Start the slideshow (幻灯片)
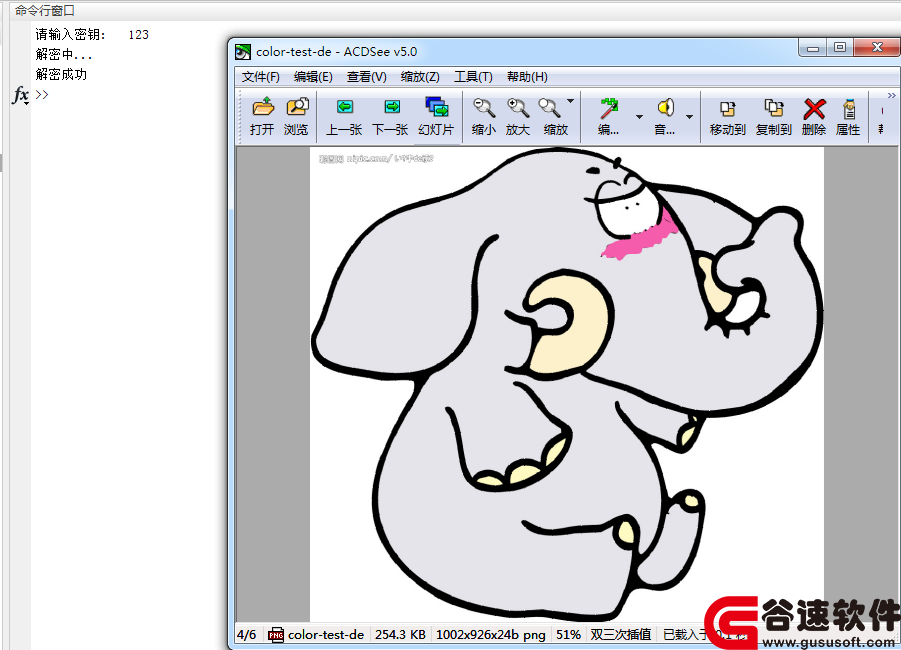The width and height of the screenshot is (901, 650). click(x=437, y=107)
